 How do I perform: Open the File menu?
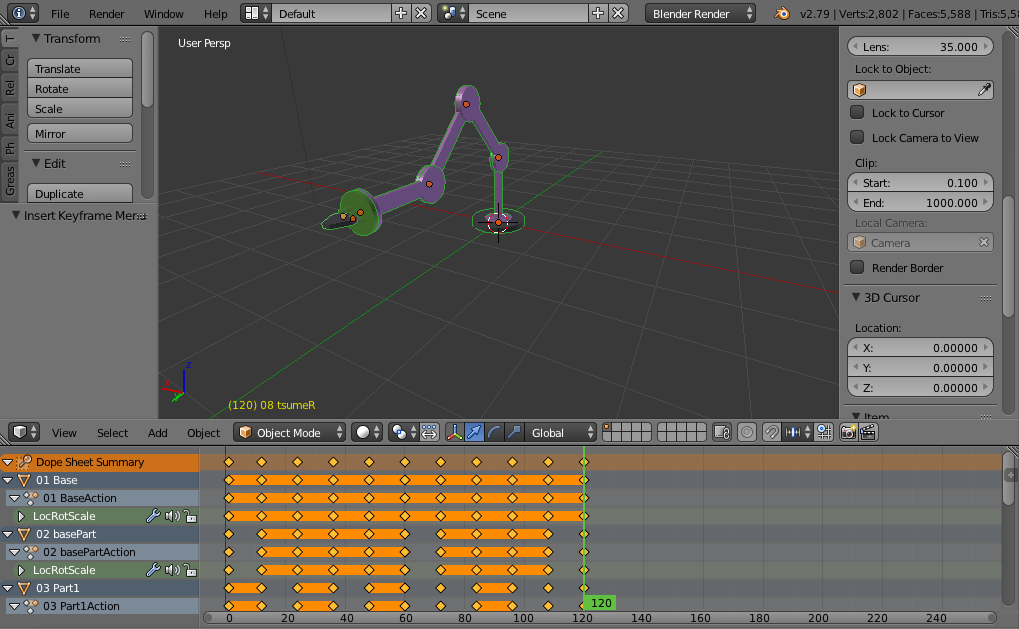[x=60, y=14]
